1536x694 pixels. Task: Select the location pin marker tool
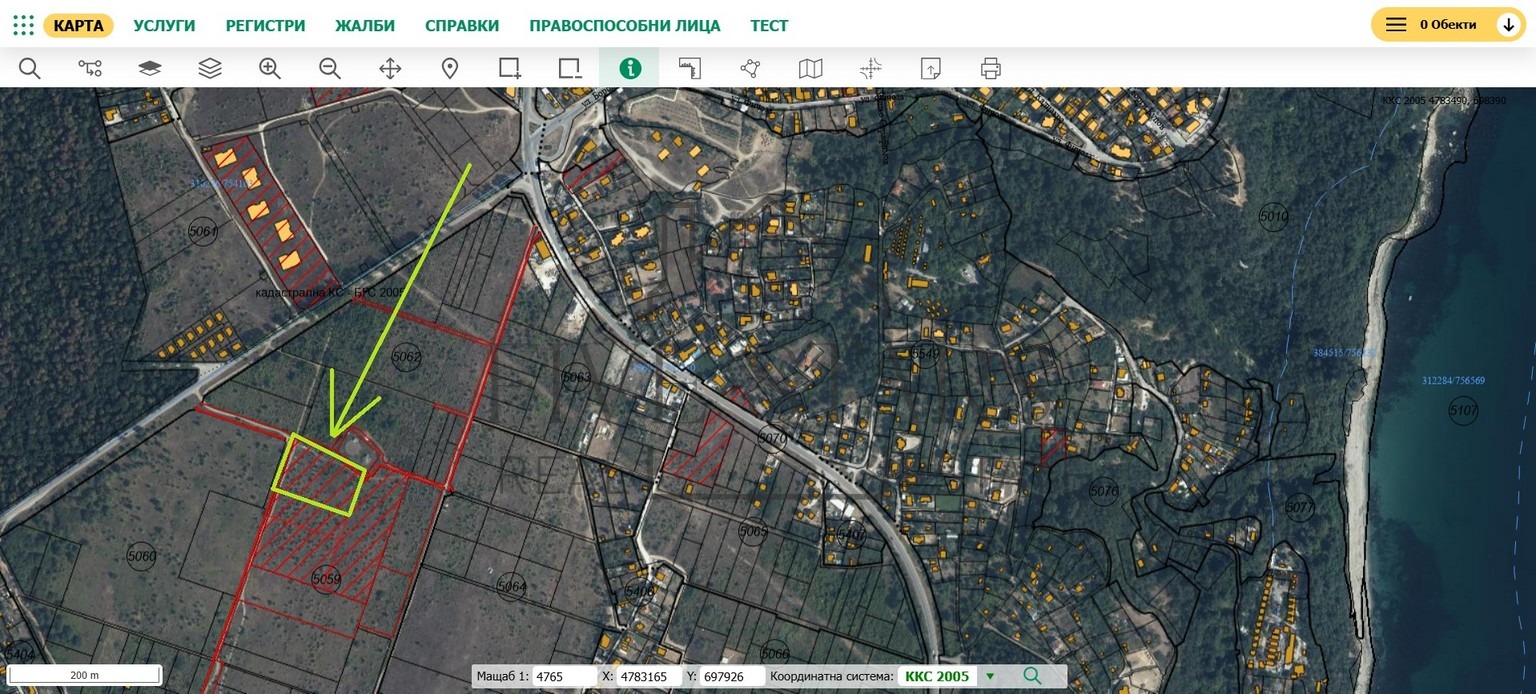click(450, 68)
